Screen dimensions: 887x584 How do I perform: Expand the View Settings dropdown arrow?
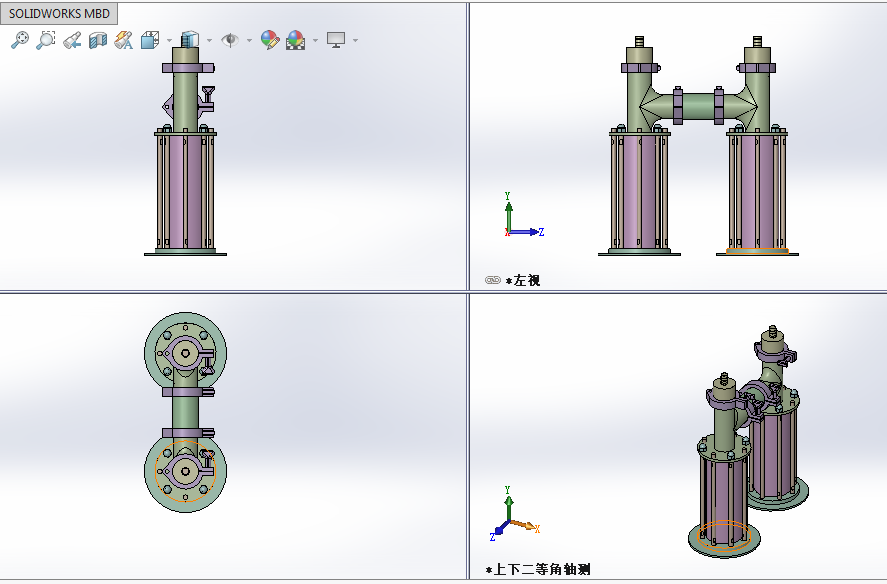tap(355, 40)
